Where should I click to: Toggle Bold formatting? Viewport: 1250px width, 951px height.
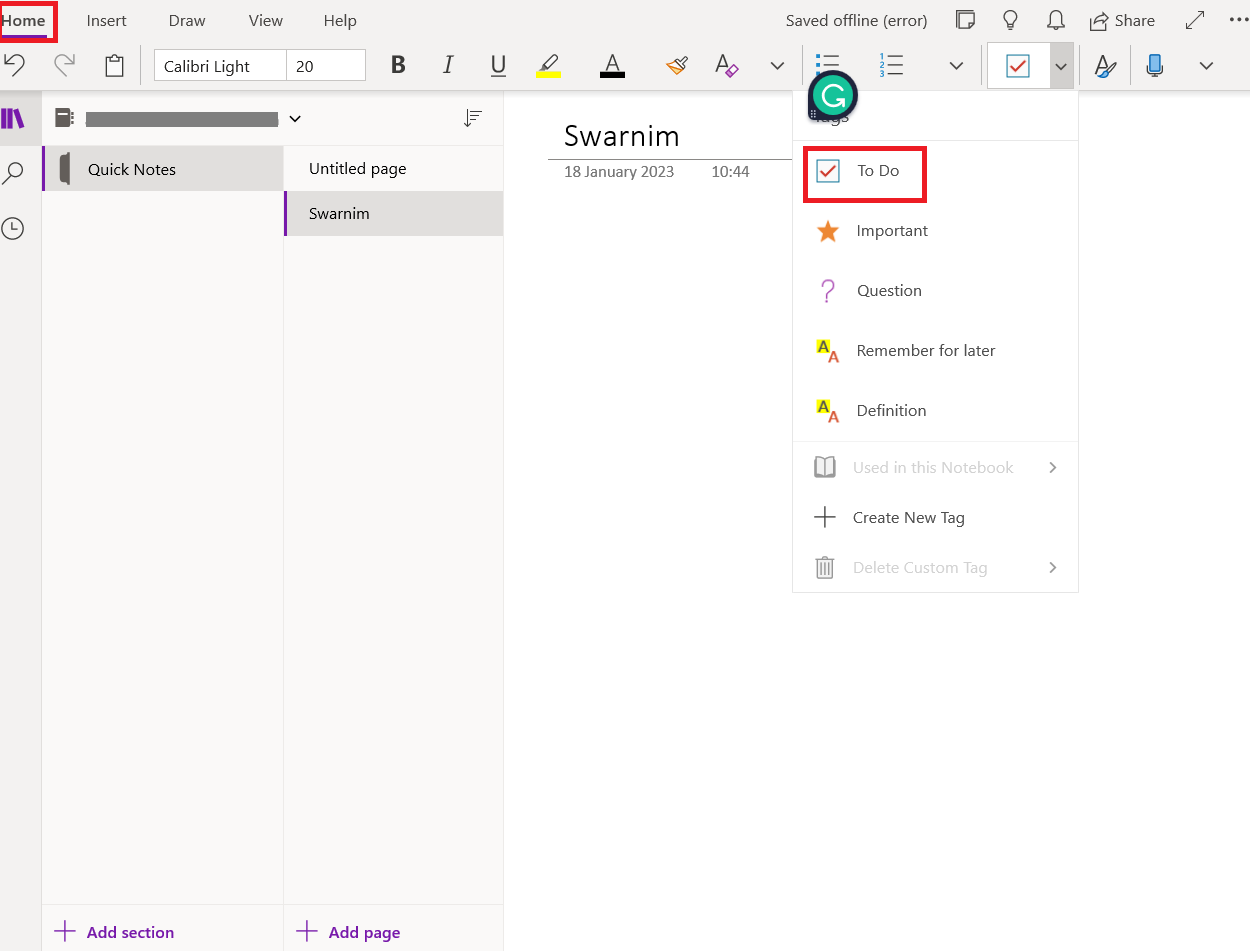[398, 65]
